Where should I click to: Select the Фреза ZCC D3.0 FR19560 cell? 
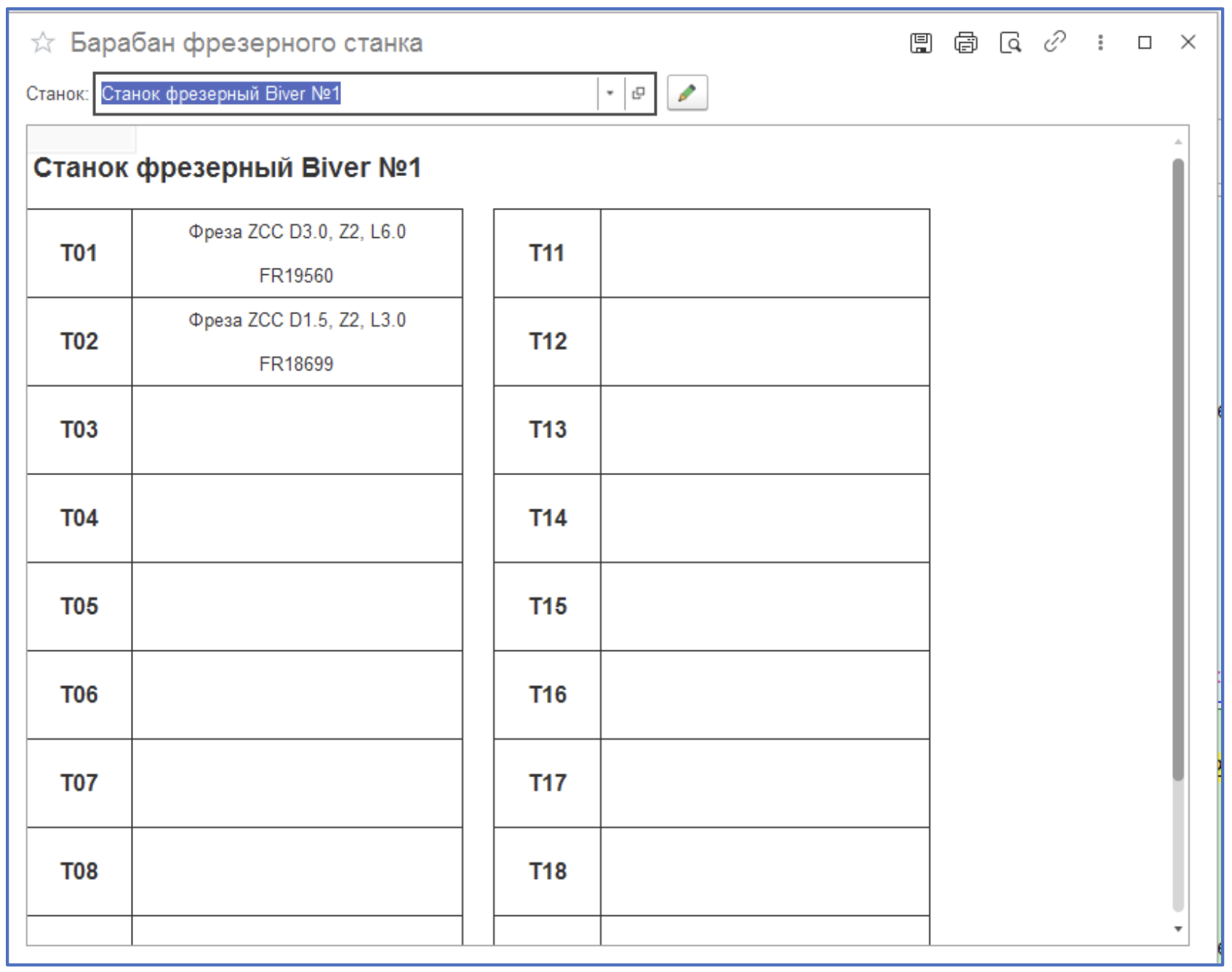(x=297, y=253)
